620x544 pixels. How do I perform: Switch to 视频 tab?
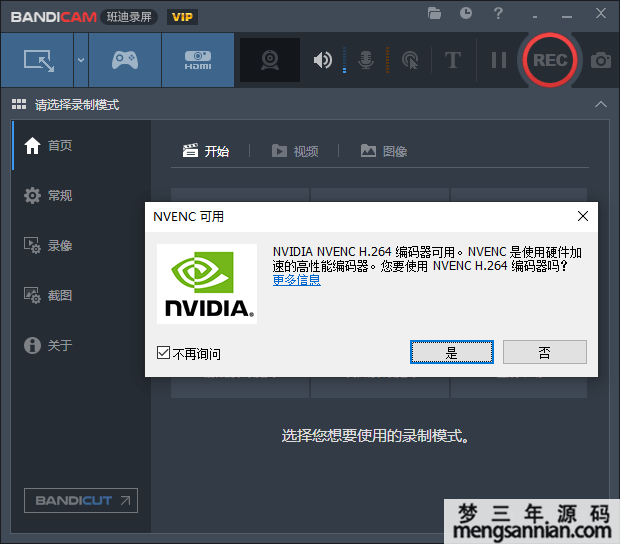click(x=295, y=151)
